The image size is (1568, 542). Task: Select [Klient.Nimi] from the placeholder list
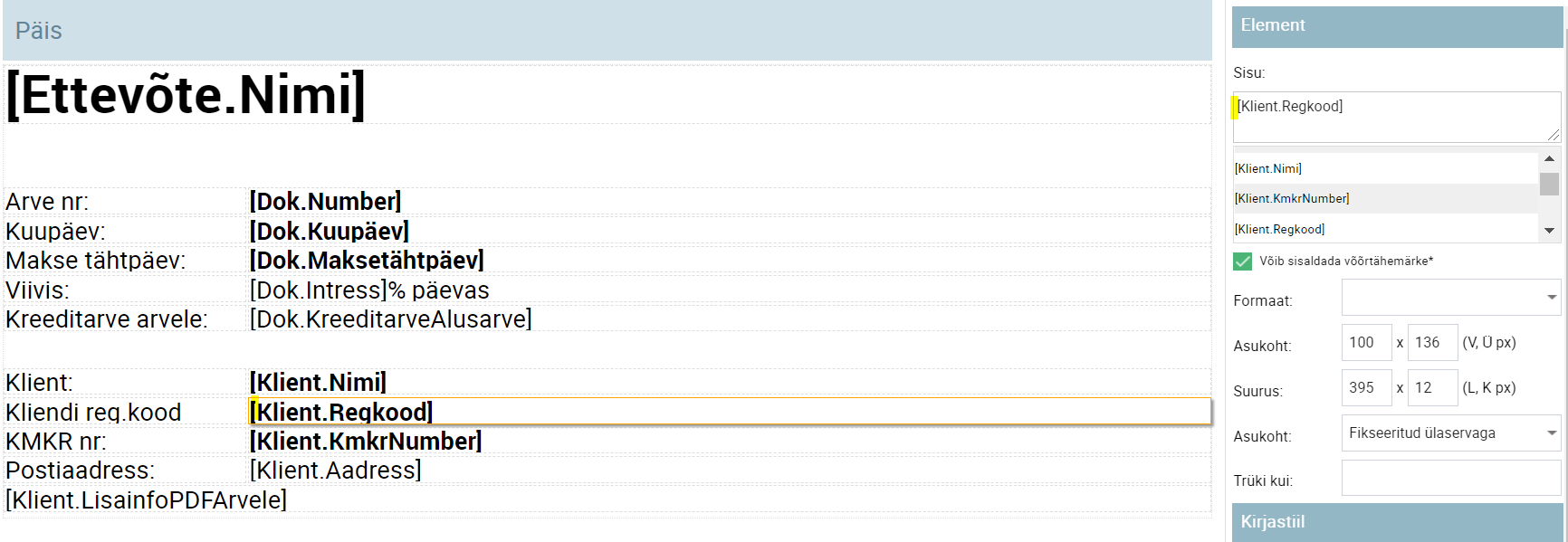(1386, 168)
